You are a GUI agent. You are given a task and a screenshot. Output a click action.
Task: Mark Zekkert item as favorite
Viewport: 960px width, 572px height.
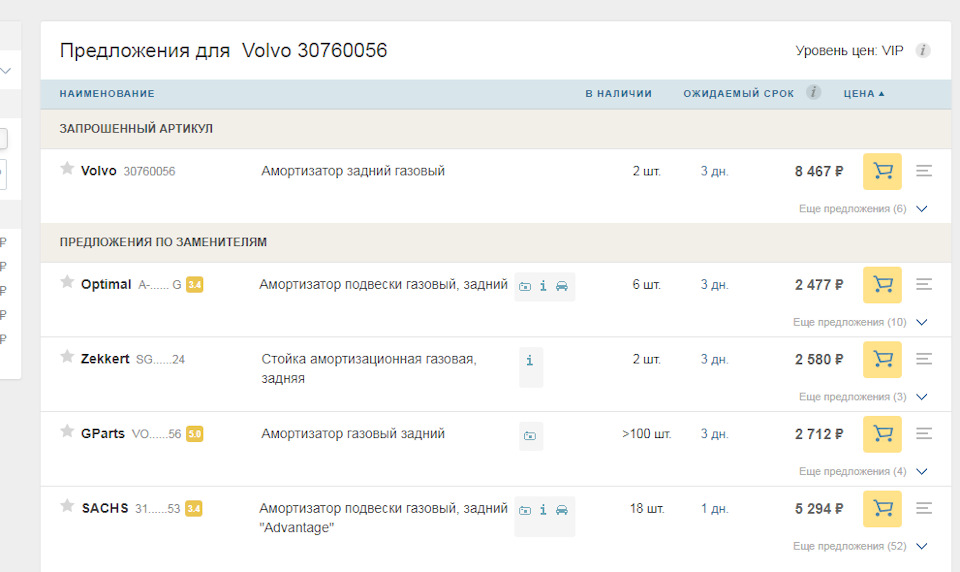pos(67,356)
